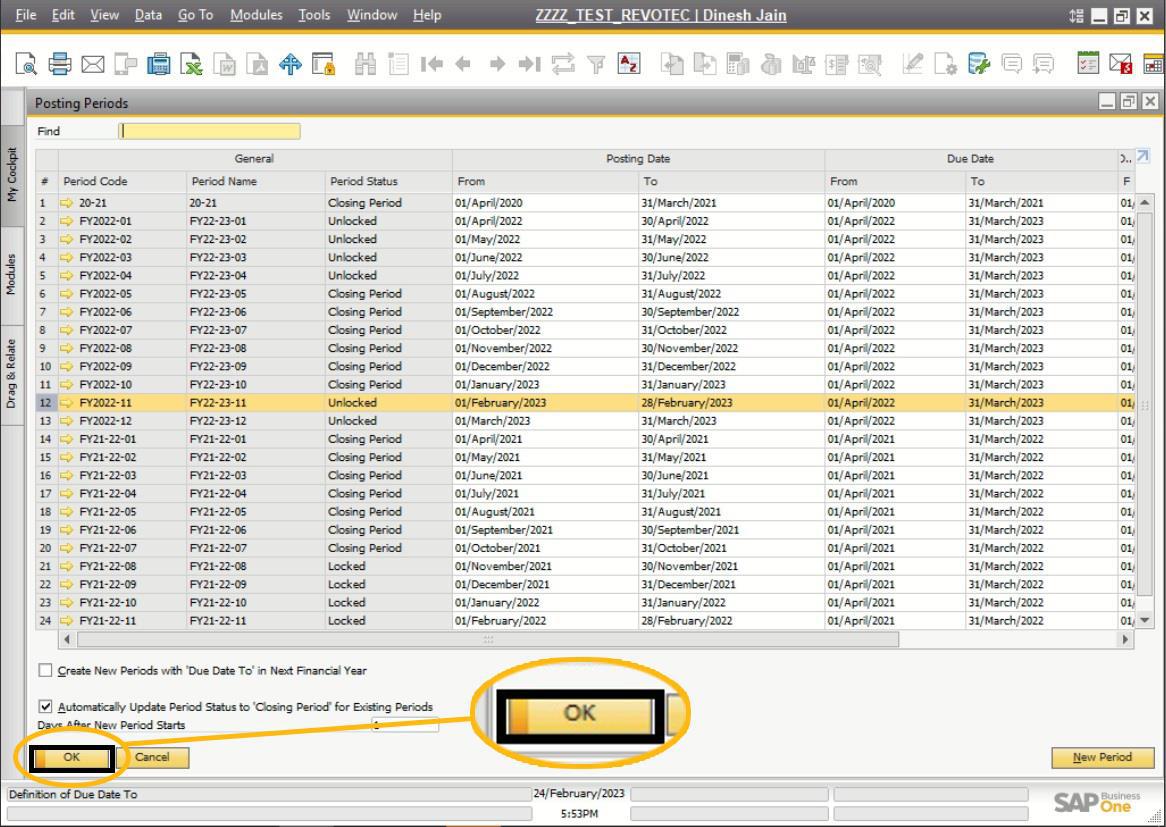The image size is (1166, 827).
Task: Select the cell FY22-23-12 period name
Action: pyautogui.click(x=255, y=421)
